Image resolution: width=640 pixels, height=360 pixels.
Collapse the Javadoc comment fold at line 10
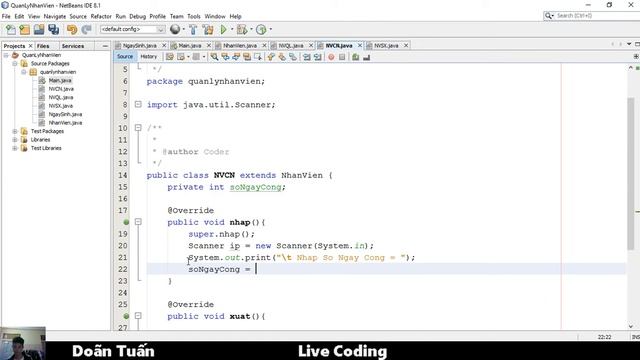[x=138, y=128]
